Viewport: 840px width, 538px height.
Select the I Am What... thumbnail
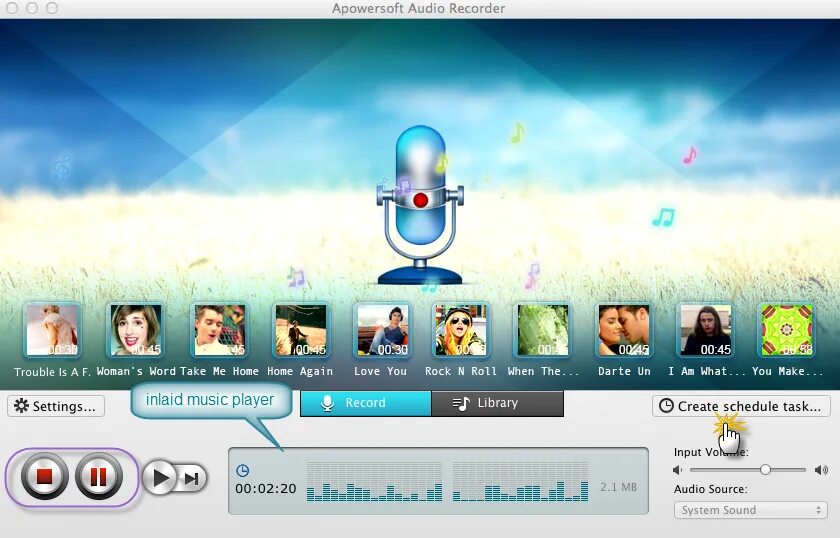click(706, 330)
